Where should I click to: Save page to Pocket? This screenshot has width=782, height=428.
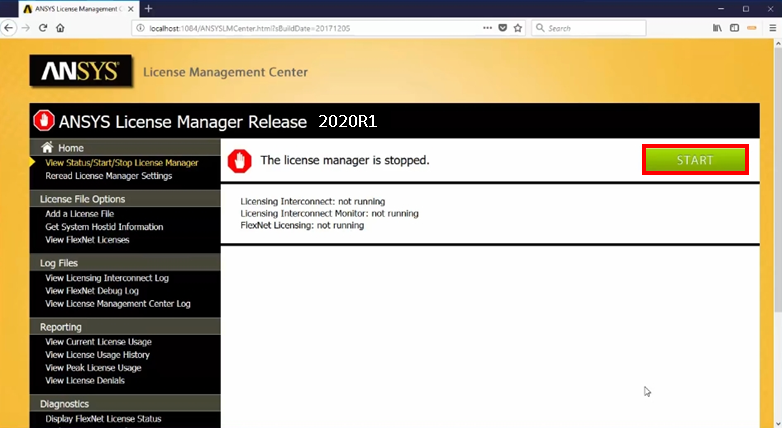503,28
